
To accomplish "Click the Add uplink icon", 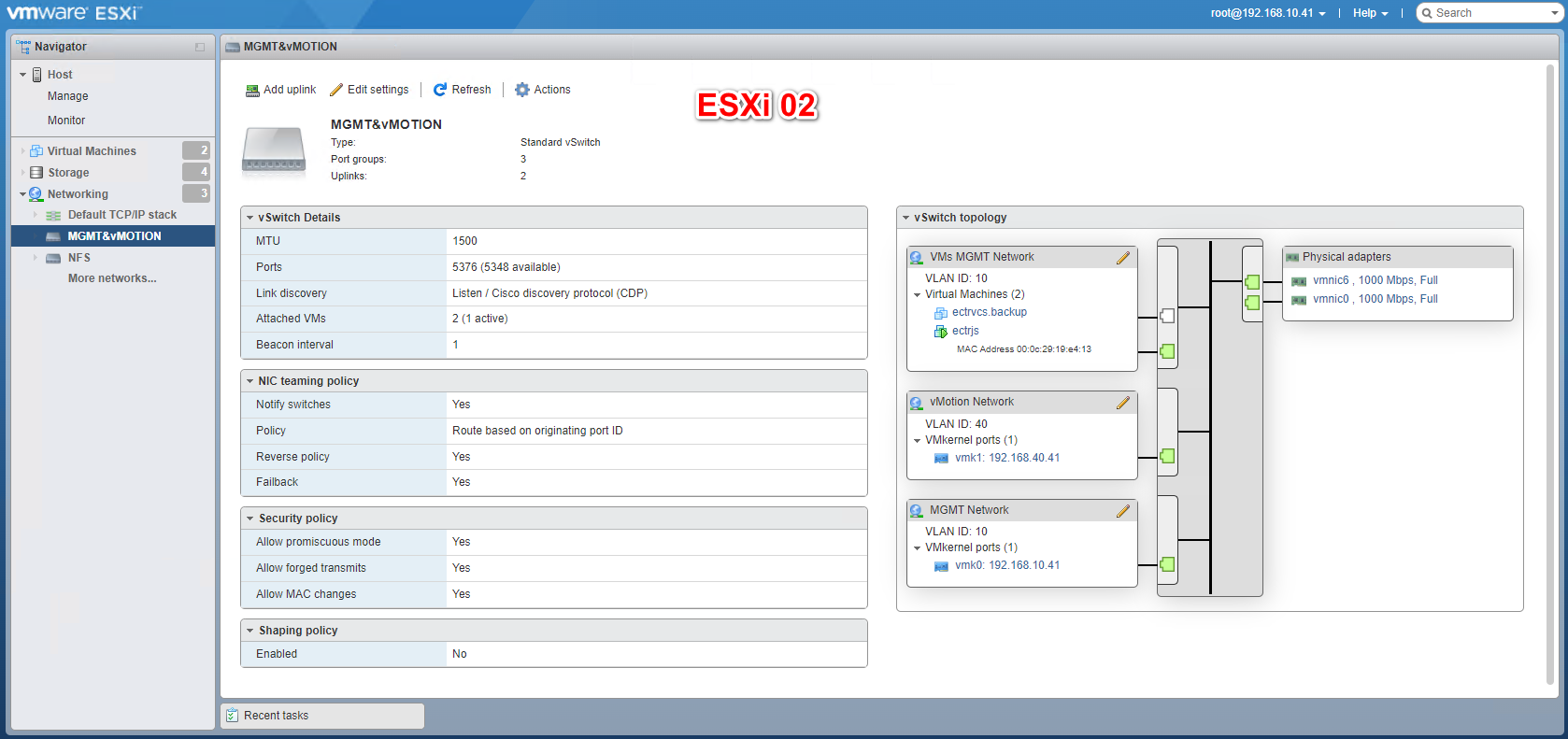I will click(x=252, y=90).
